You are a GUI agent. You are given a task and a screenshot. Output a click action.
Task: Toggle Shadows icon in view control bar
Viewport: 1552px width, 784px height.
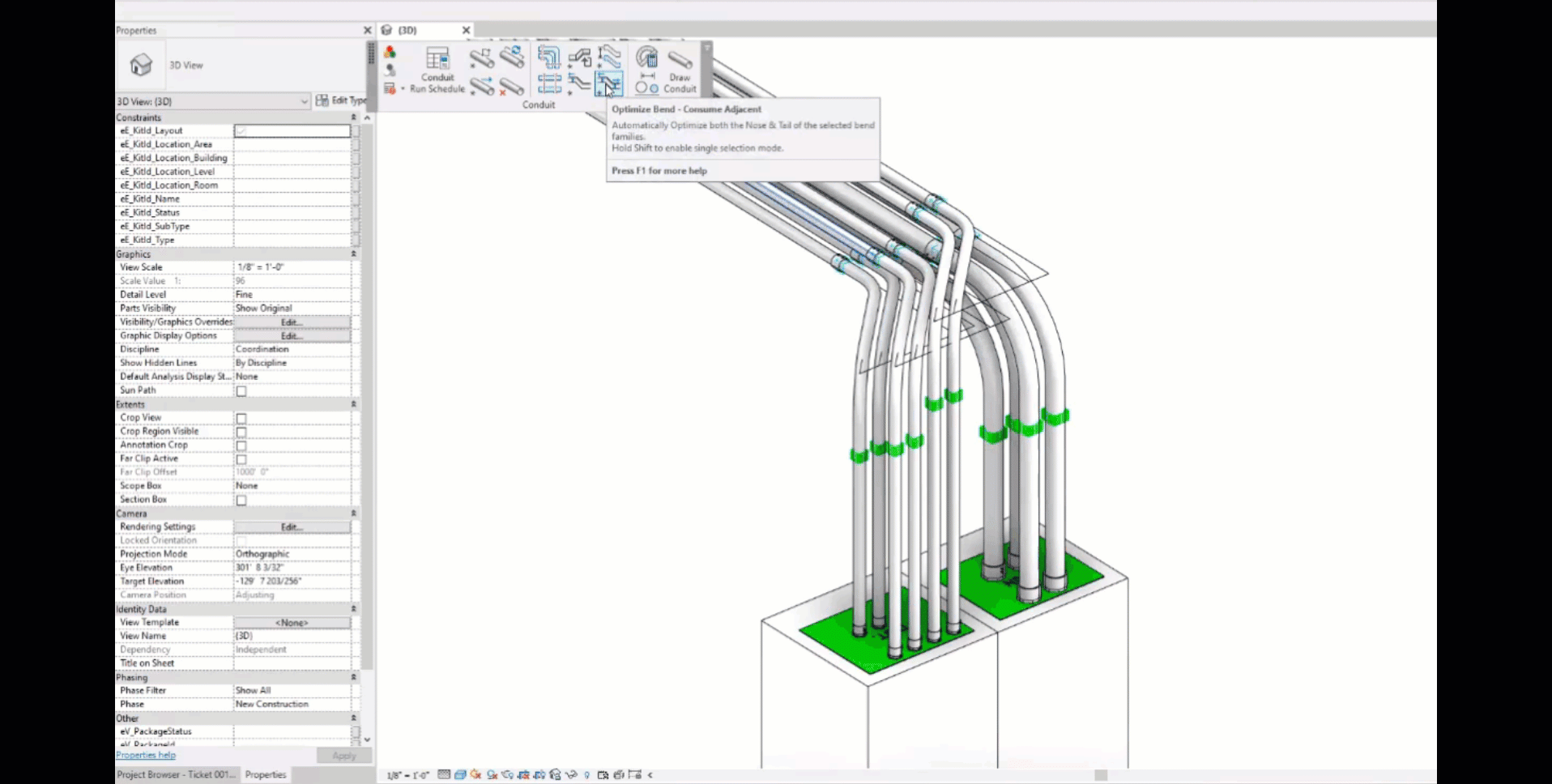coord(492,775)
